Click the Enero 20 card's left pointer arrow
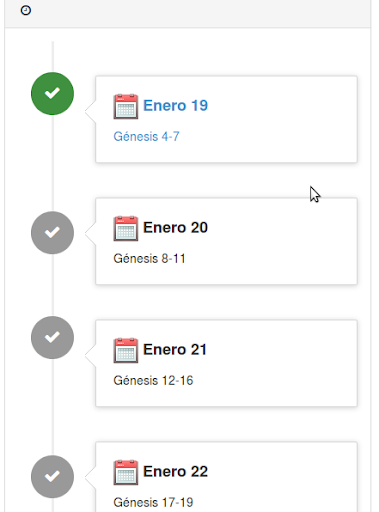The width and height of the screenshot is (379, 512). (91, 233)
